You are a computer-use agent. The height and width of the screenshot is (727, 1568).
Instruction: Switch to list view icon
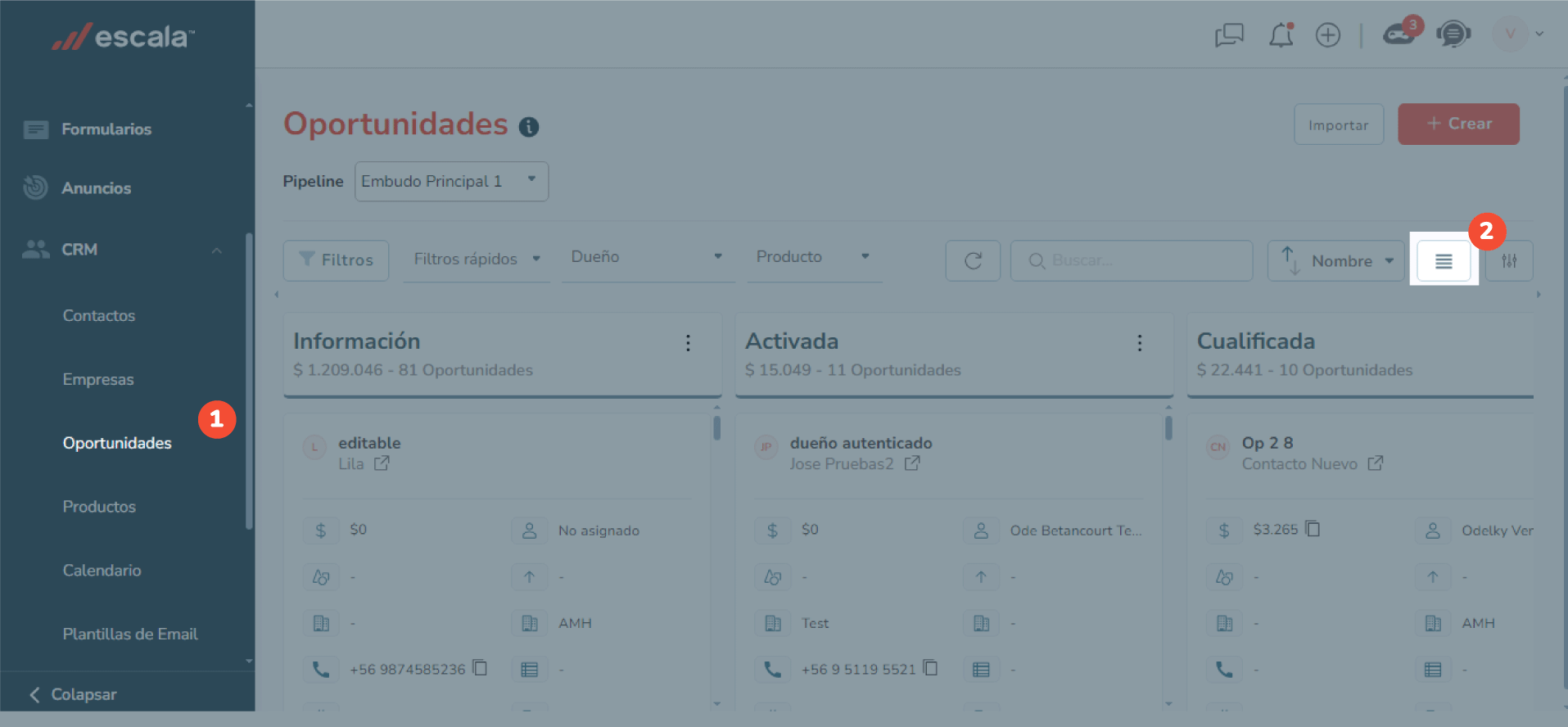pos(1444,261)
